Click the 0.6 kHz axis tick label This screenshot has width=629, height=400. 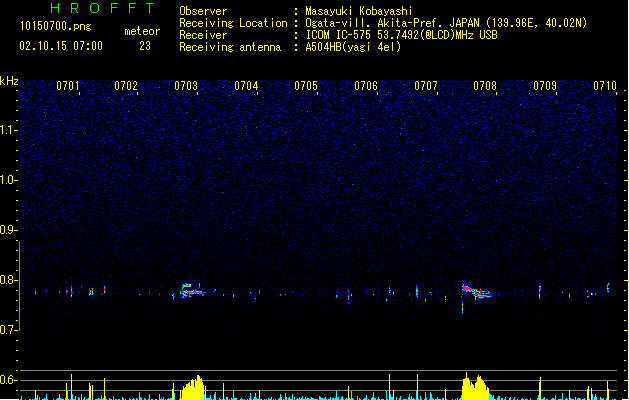[x=8, y=380]
